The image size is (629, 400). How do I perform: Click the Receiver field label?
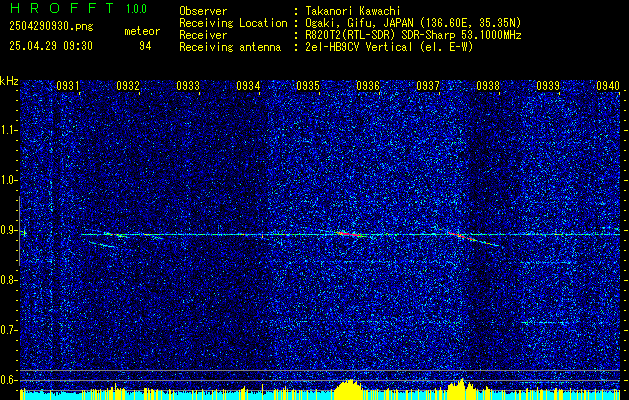(203, 35)
